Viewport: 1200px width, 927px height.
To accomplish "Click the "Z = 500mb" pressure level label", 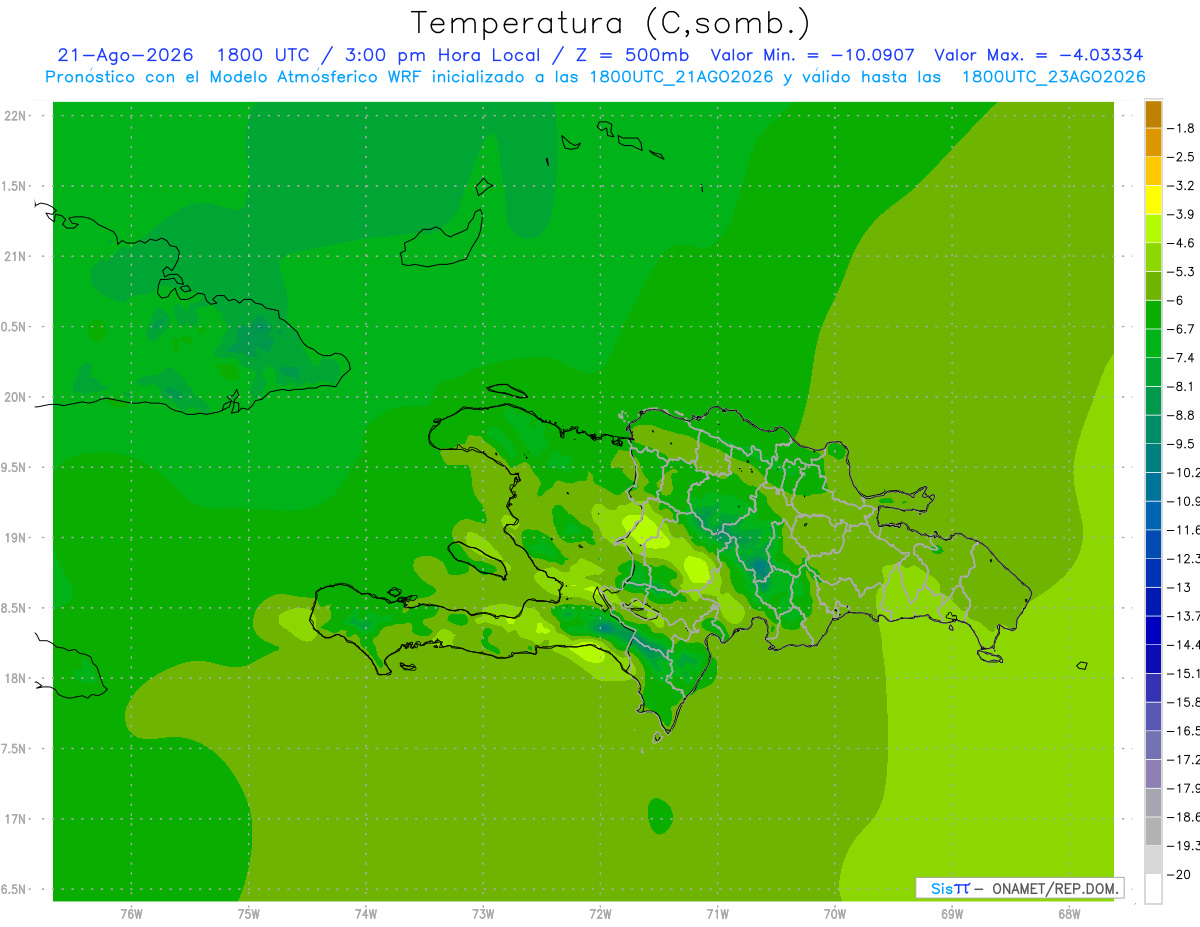I will pos(632,55).
